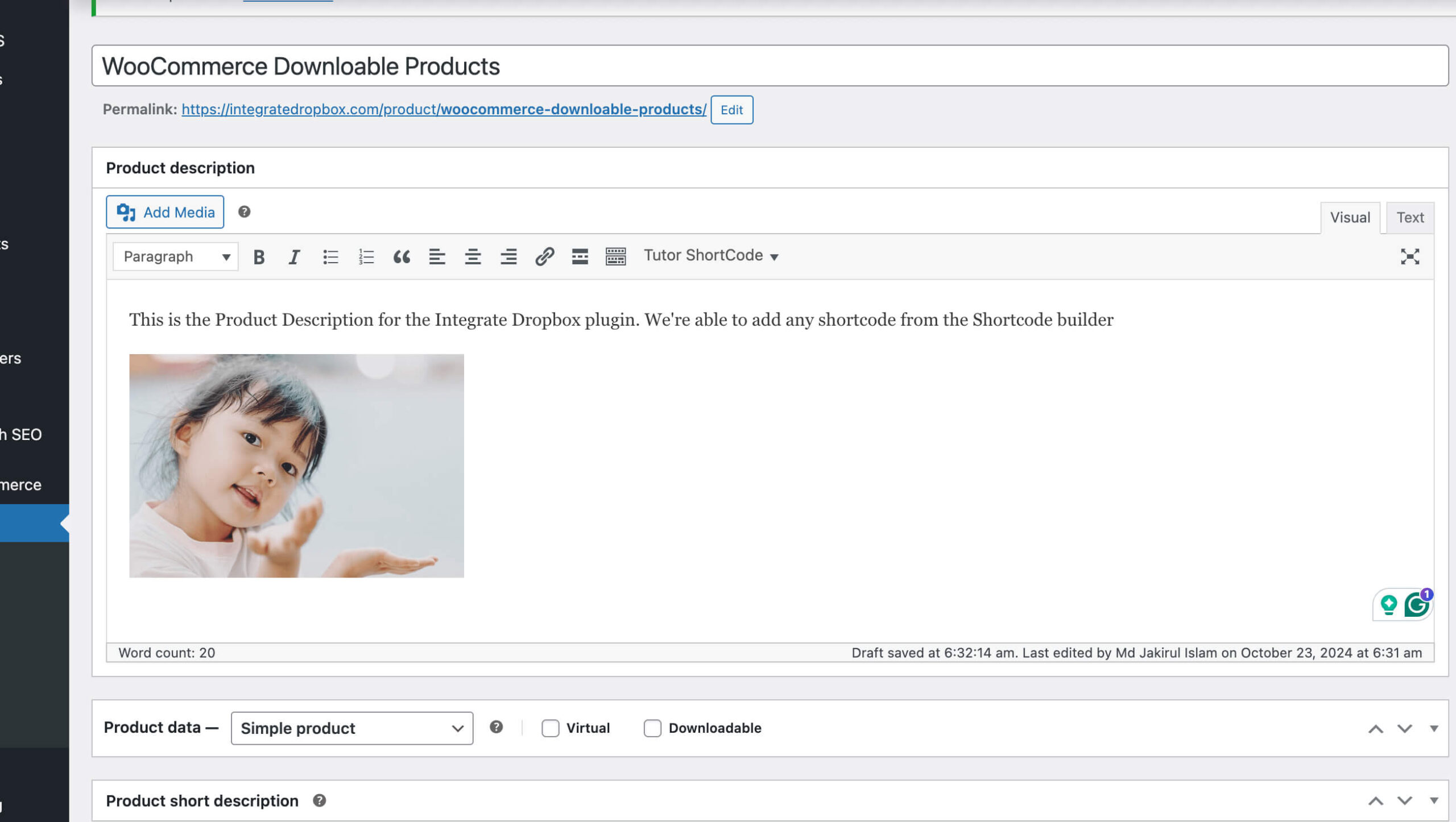
Task: Click the Ordered list icon
Action: [x=365, y=256]
